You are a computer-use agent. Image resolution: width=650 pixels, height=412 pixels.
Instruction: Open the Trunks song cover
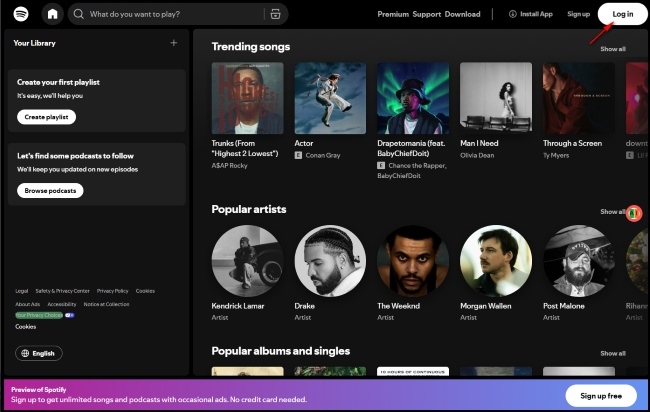coord(247,98)
